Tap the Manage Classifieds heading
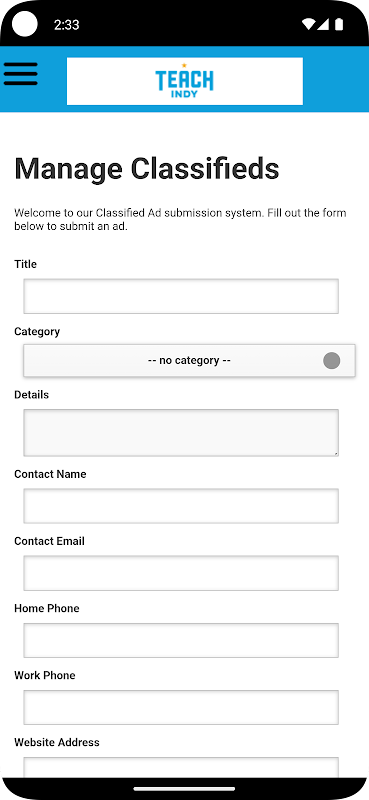 click(147, 169)
